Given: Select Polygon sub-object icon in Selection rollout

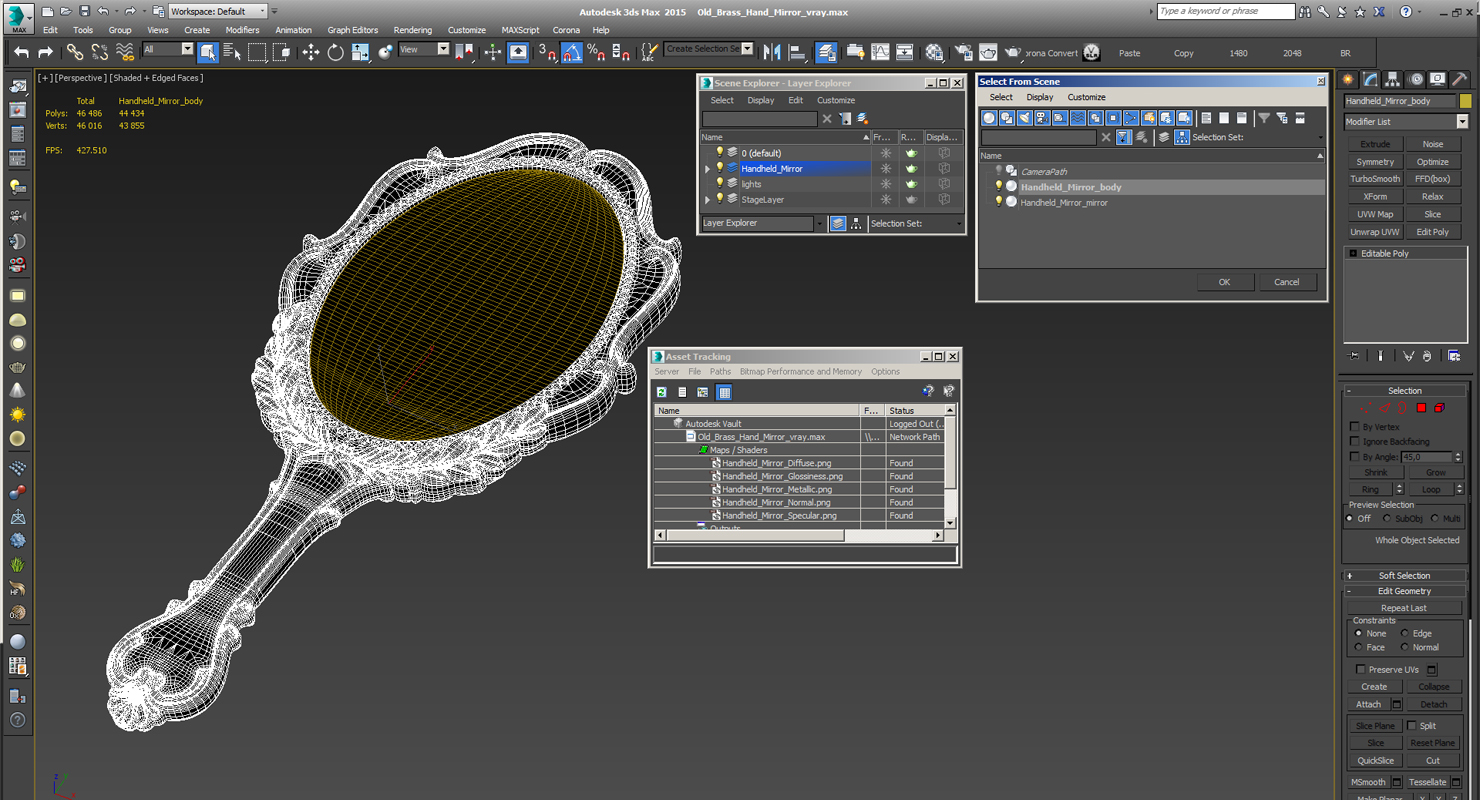Looking at the screenshot, I should [x=1421, y=408].
